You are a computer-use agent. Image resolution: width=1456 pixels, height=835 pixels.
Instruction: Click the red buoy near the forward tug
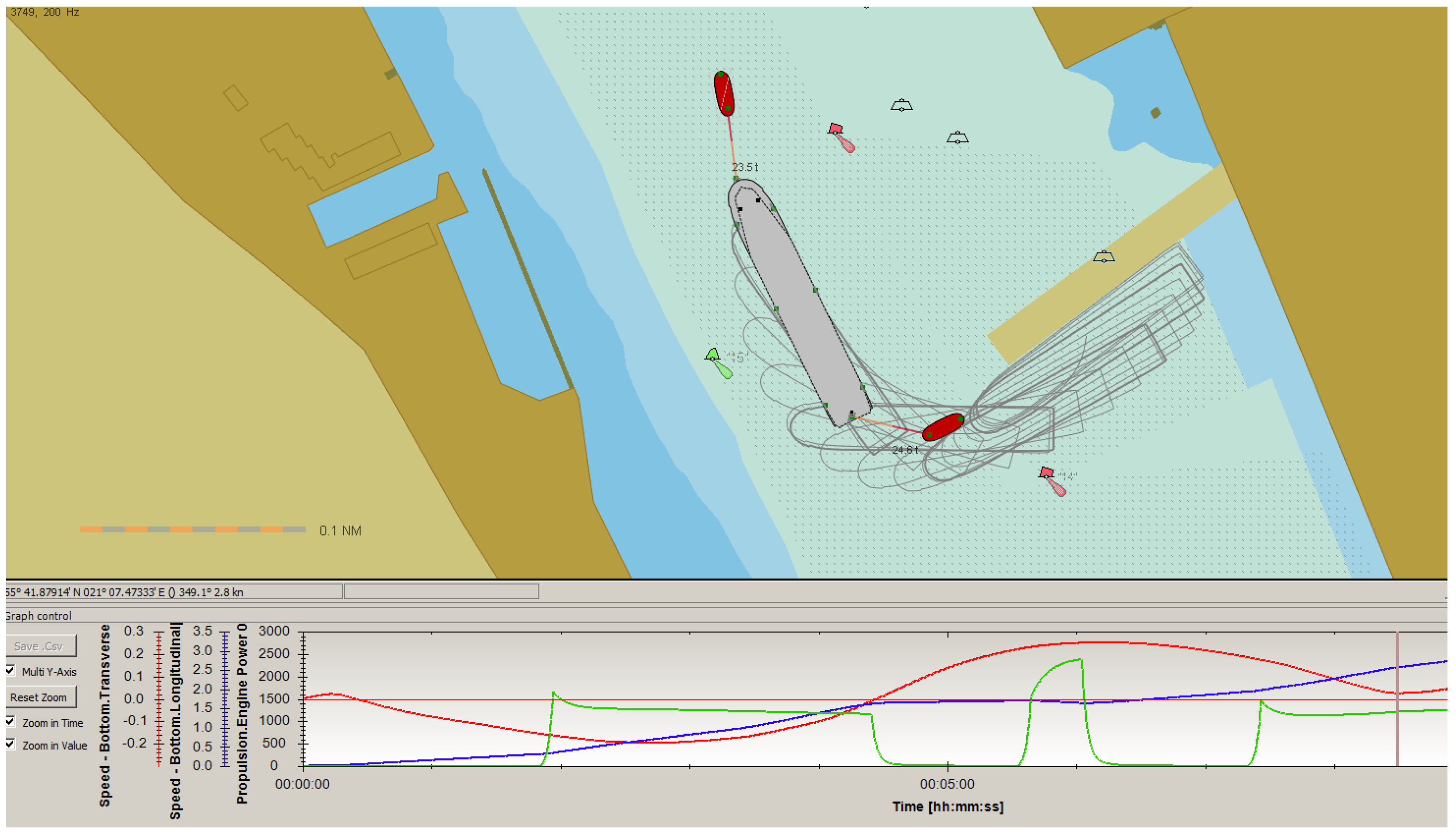835,130
